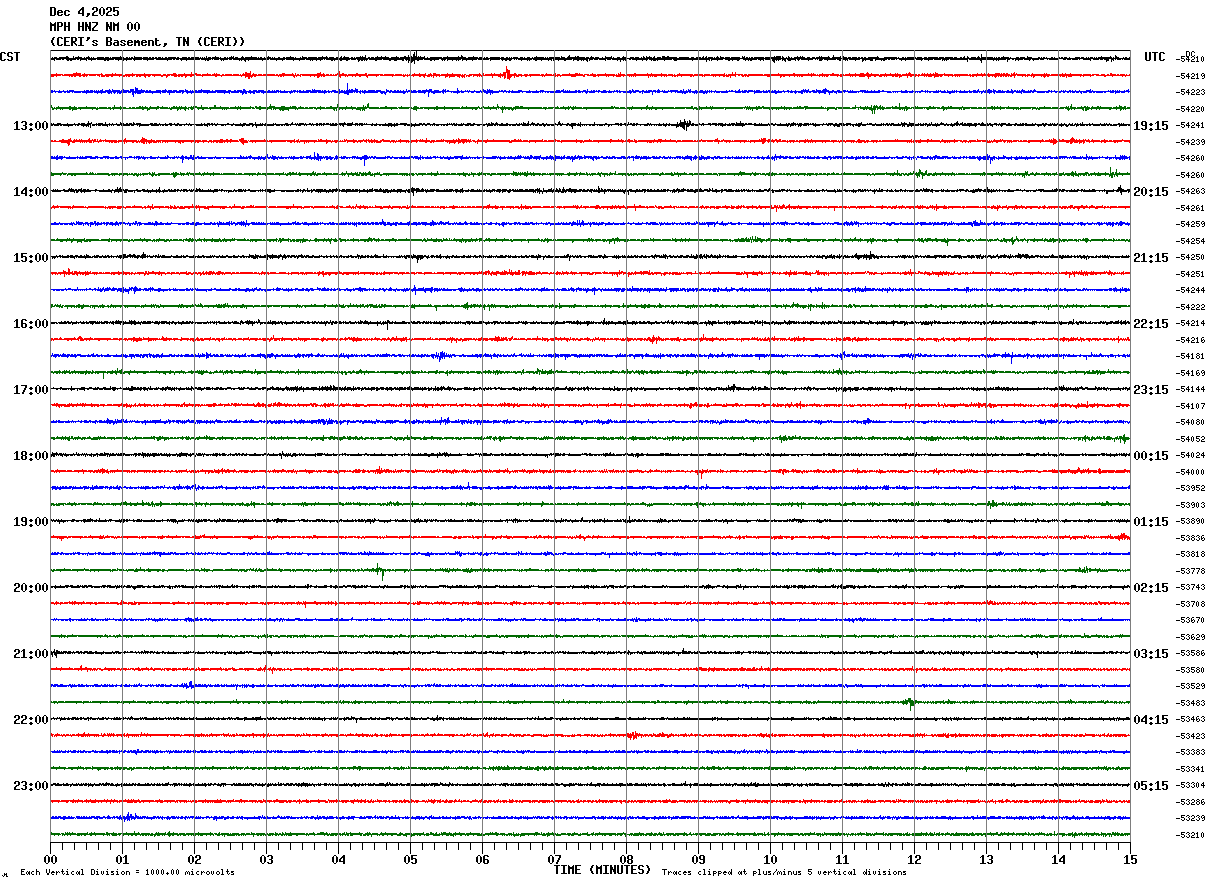
Task: Click the DC offset value -53743
Action: coord(1191,588)
